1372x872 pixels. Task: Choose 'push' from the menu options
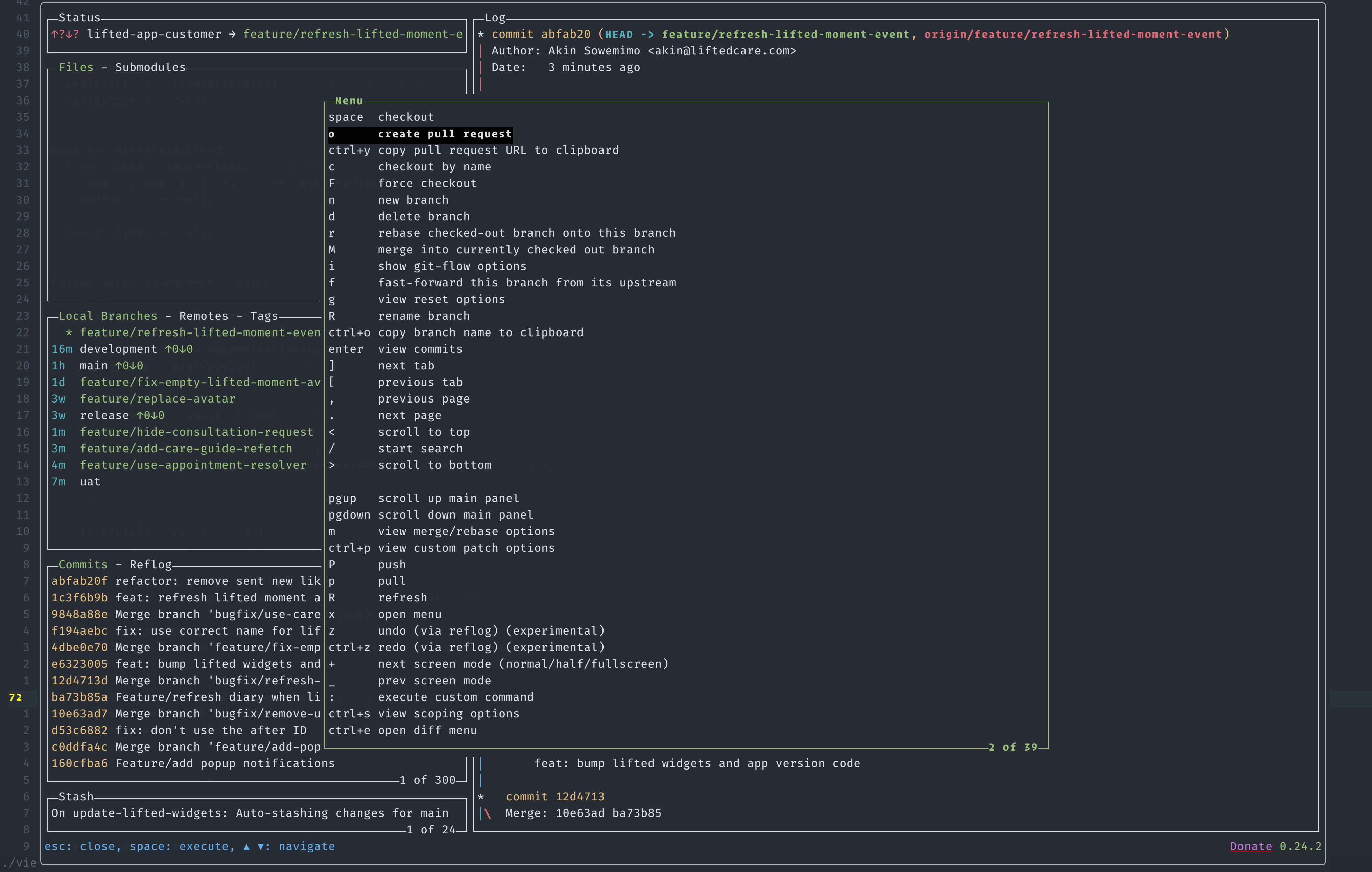(392, 564)
